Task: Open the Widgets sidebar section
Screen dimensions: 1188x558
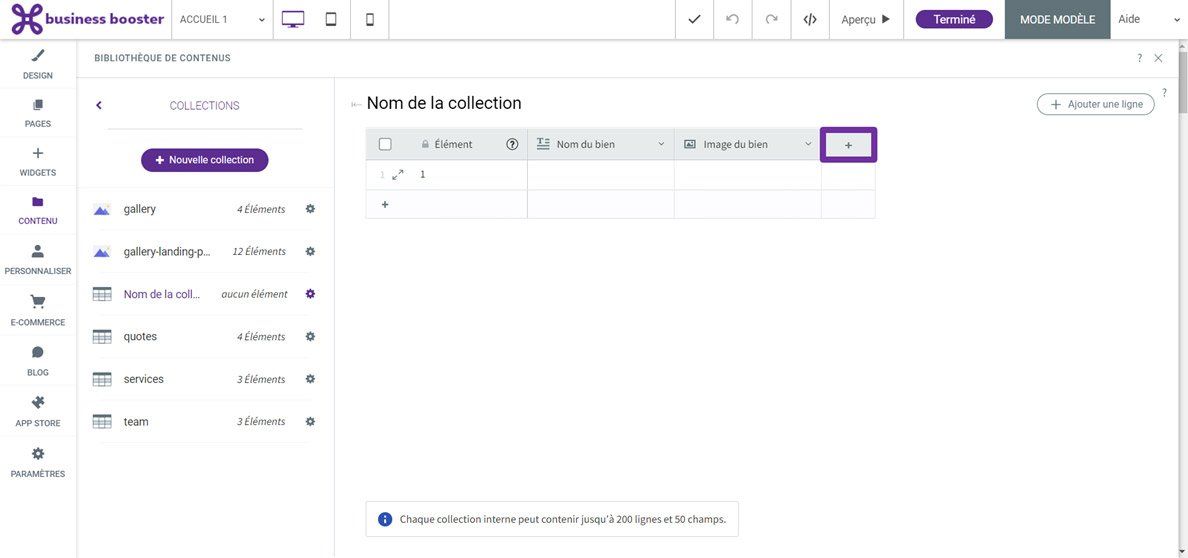Action: coord(38,162)
